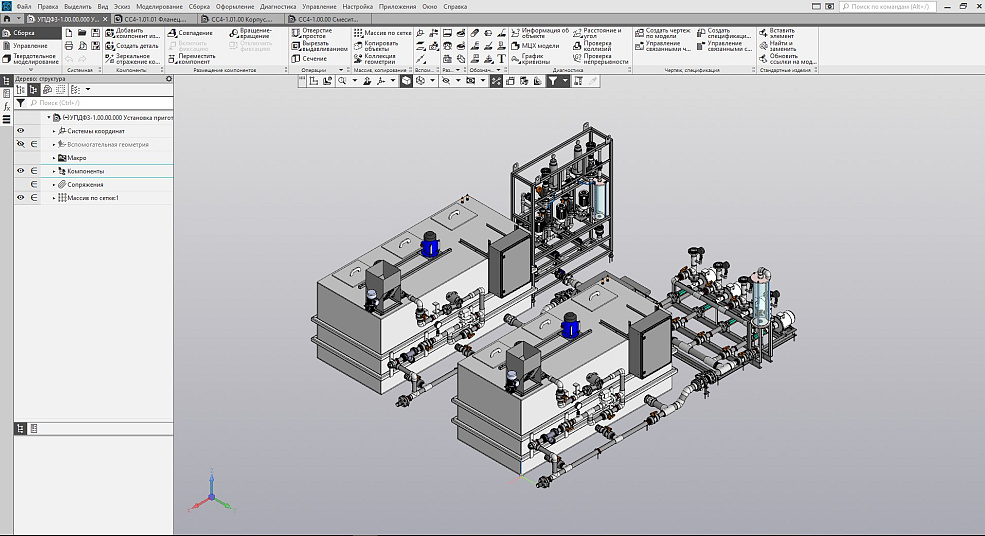Image resolution: width=985 pixels, height=536 pixels.
Task: Collapse the root УПДФЗ-1.00.00.000 assembly node
Action: (x=48, y=117)
